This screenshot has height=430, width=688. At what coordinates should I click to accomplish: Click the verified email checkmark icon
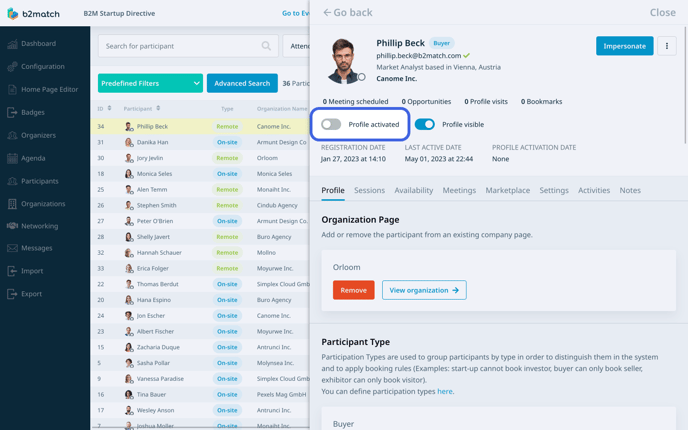[466, 56]
